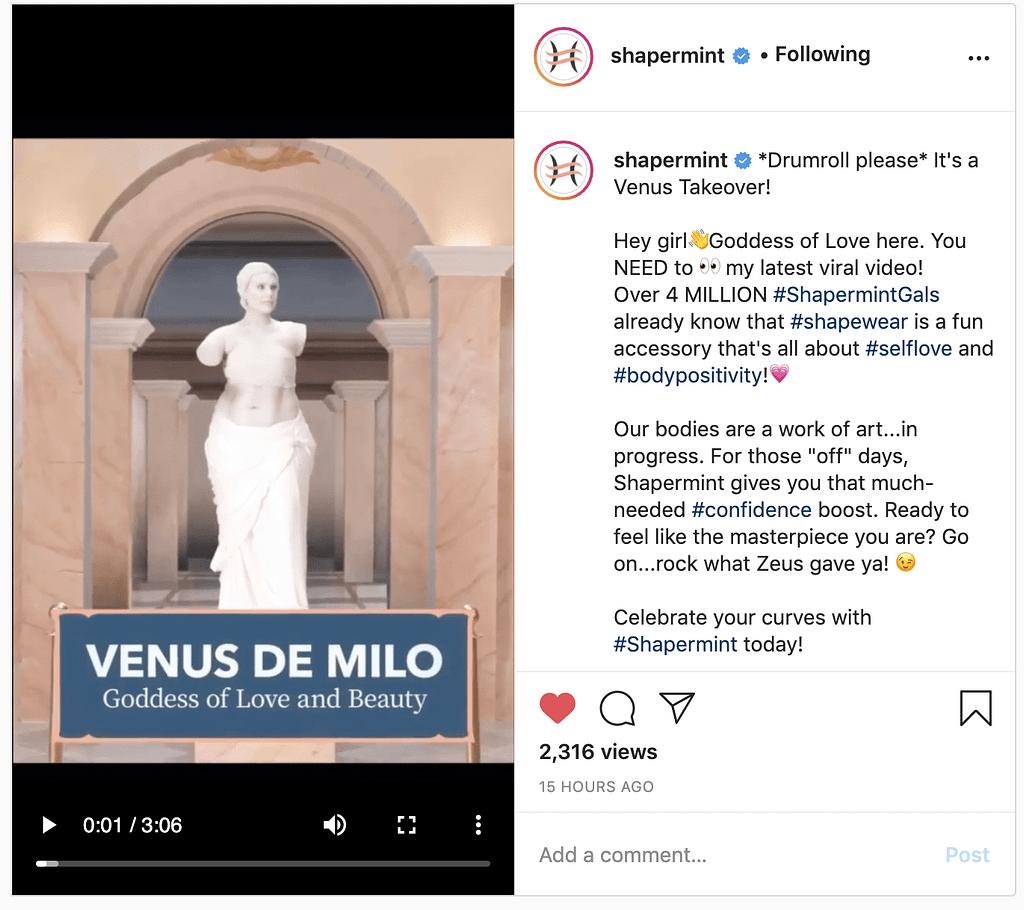Share post using paper plane icon
The height and width of the screenshot is (910, 1024).
click(677, 707)
